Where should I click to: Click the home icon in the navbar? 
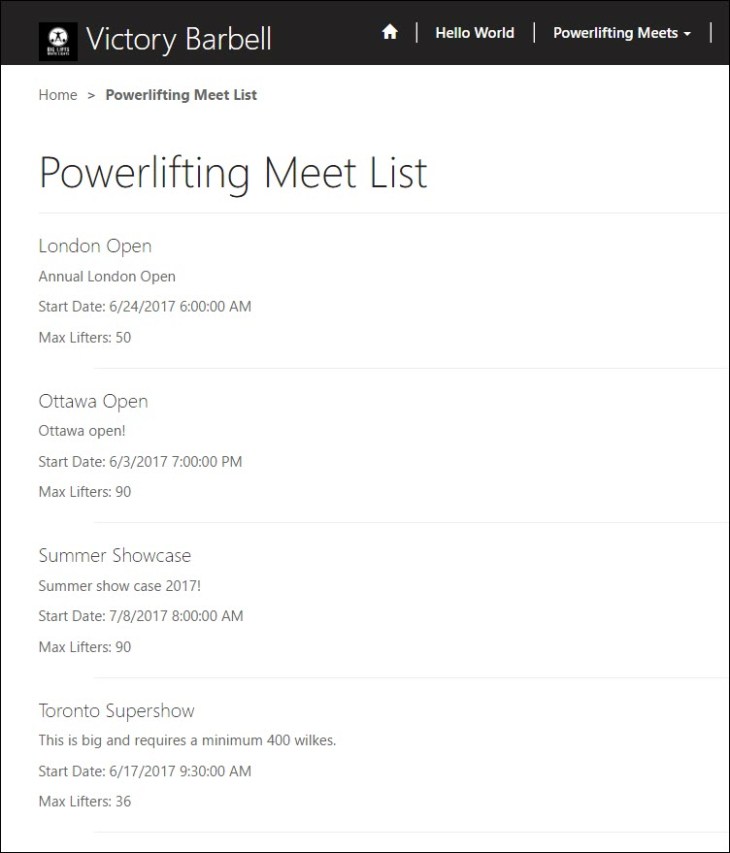[389, 31]
